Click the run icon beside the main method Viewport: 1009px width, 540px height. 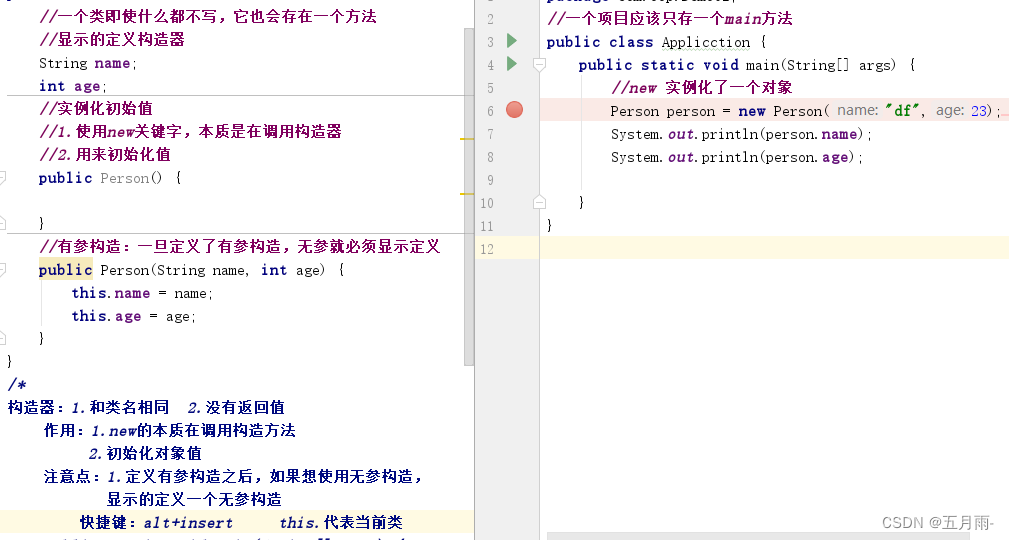(x=512, y=64)
